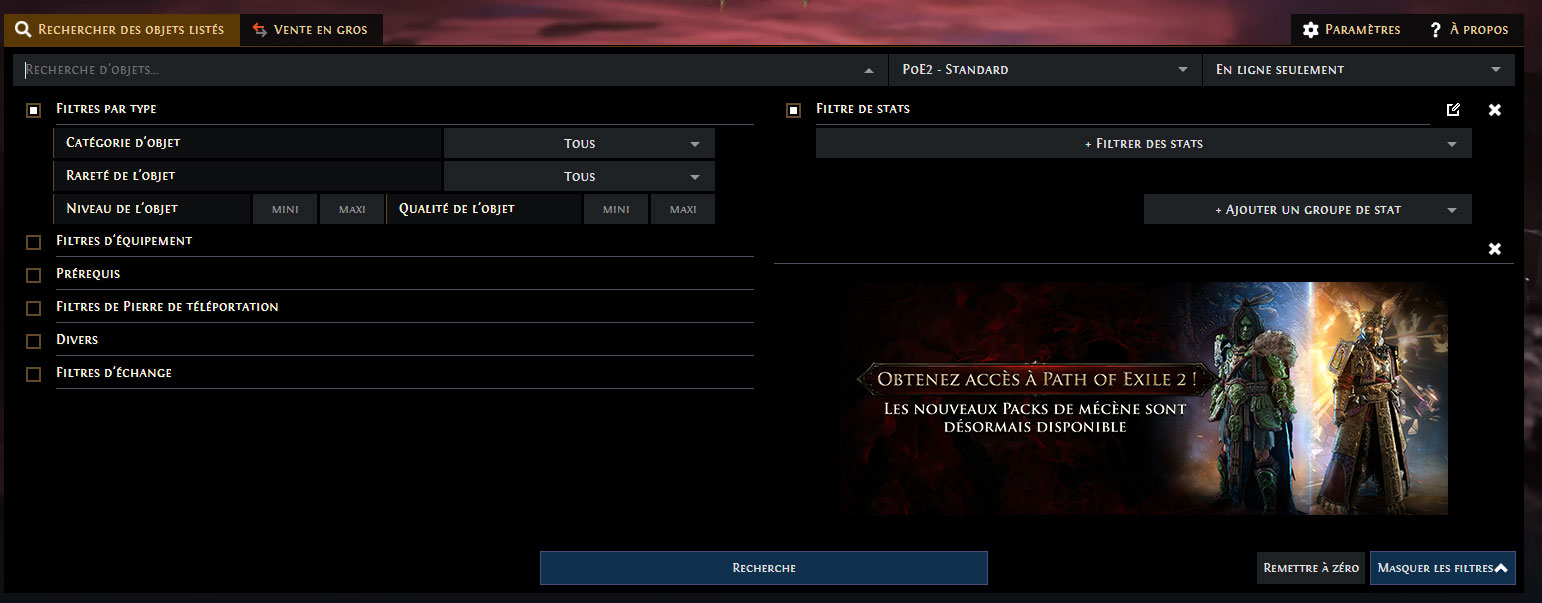
Task: Click the Catégorie d'objet label
Action: coord(123,143)
